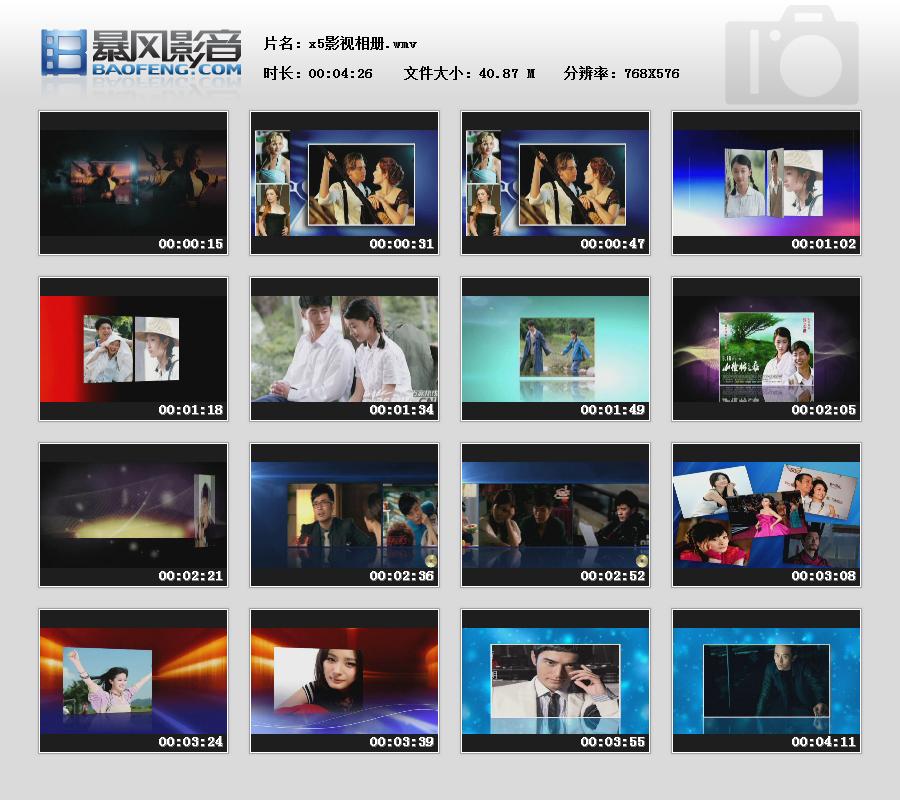
Task: Select the poster frame at 00:02:05
Action: pyautogui.click(x=766, y=348)
